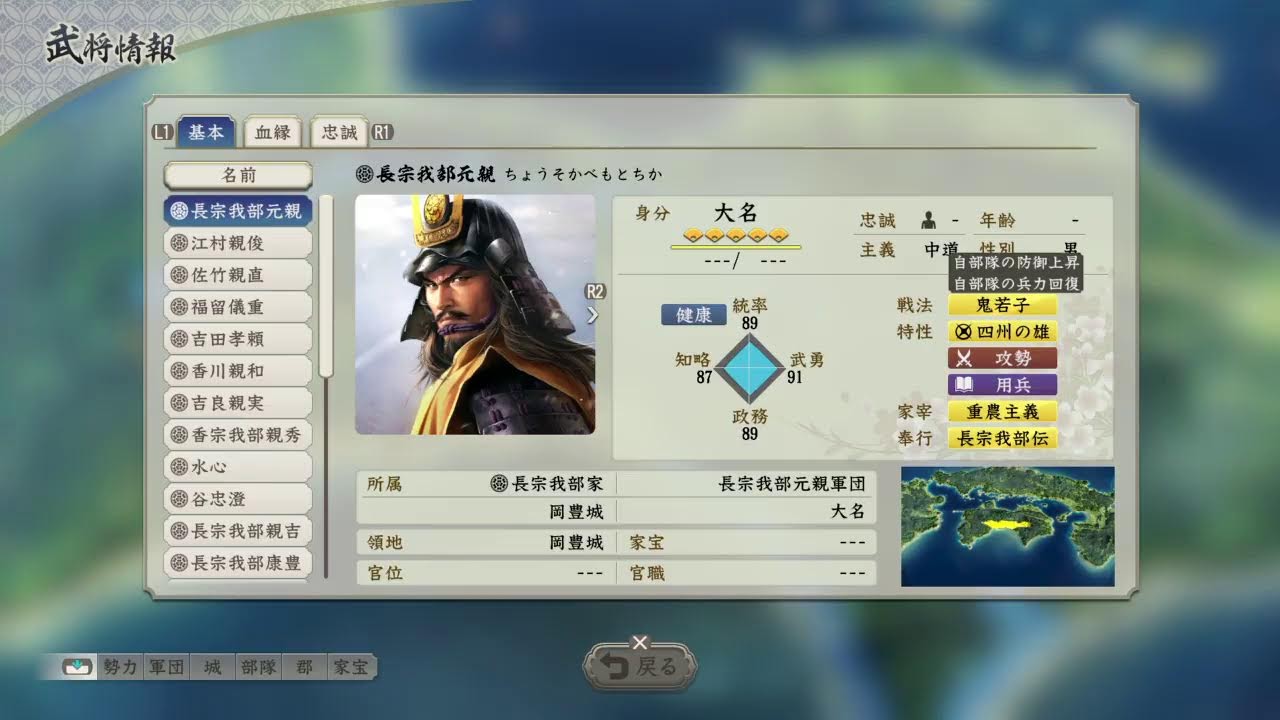Image resolution: width=1280 pixels, height=720 pixels.
Task: Click the 戻る back button
Action: pos(640,667)
